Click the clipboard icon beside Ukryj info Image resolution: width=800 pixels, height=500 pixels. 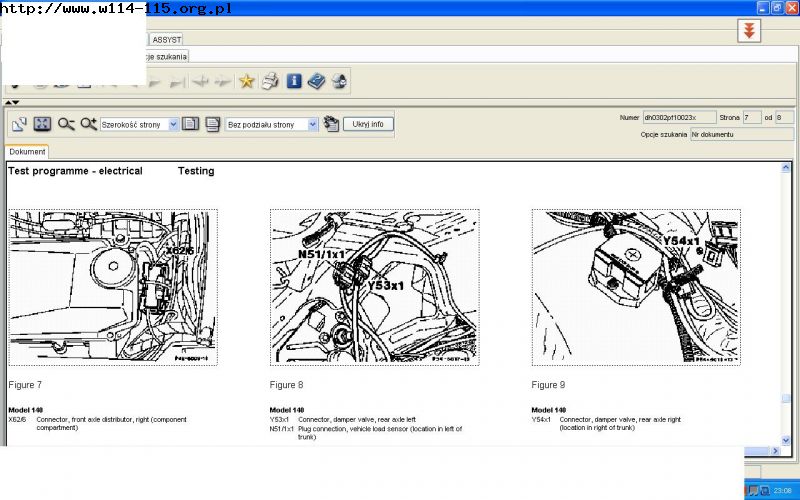331,124
